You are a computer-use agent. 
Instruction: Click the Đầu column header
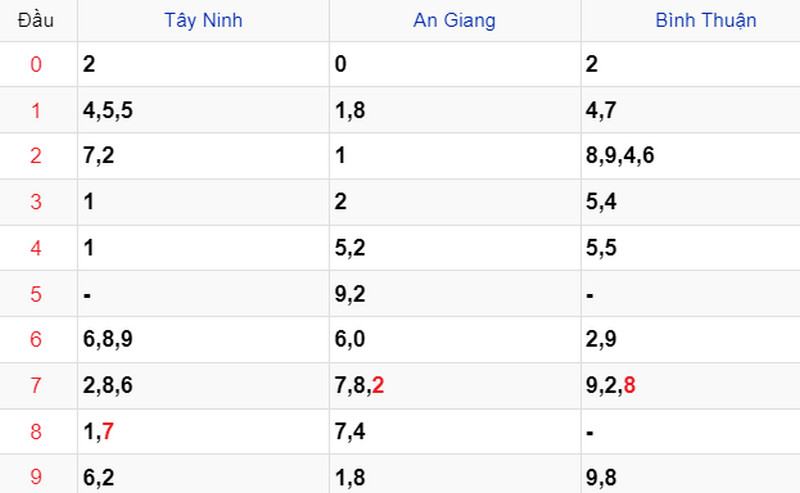(36, 20)
